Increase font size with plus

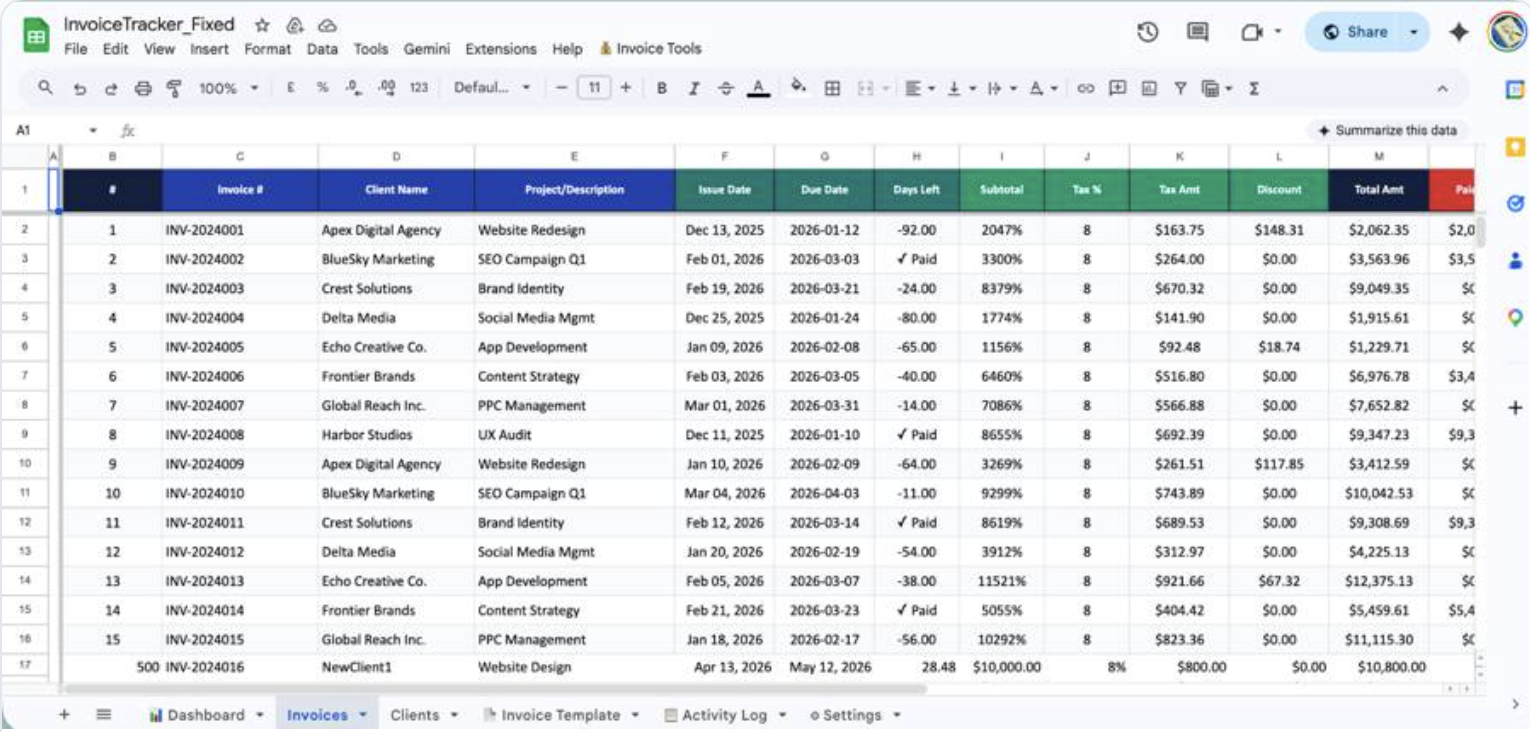click(626, 88)
